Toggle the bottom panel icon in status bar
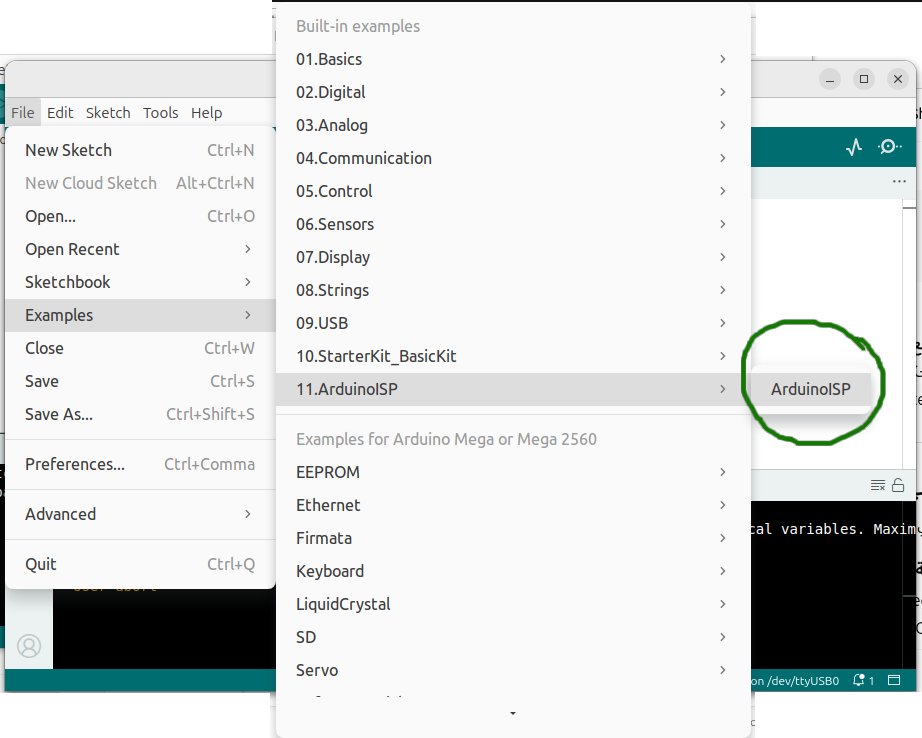922x738 pixels. point(896,680)
